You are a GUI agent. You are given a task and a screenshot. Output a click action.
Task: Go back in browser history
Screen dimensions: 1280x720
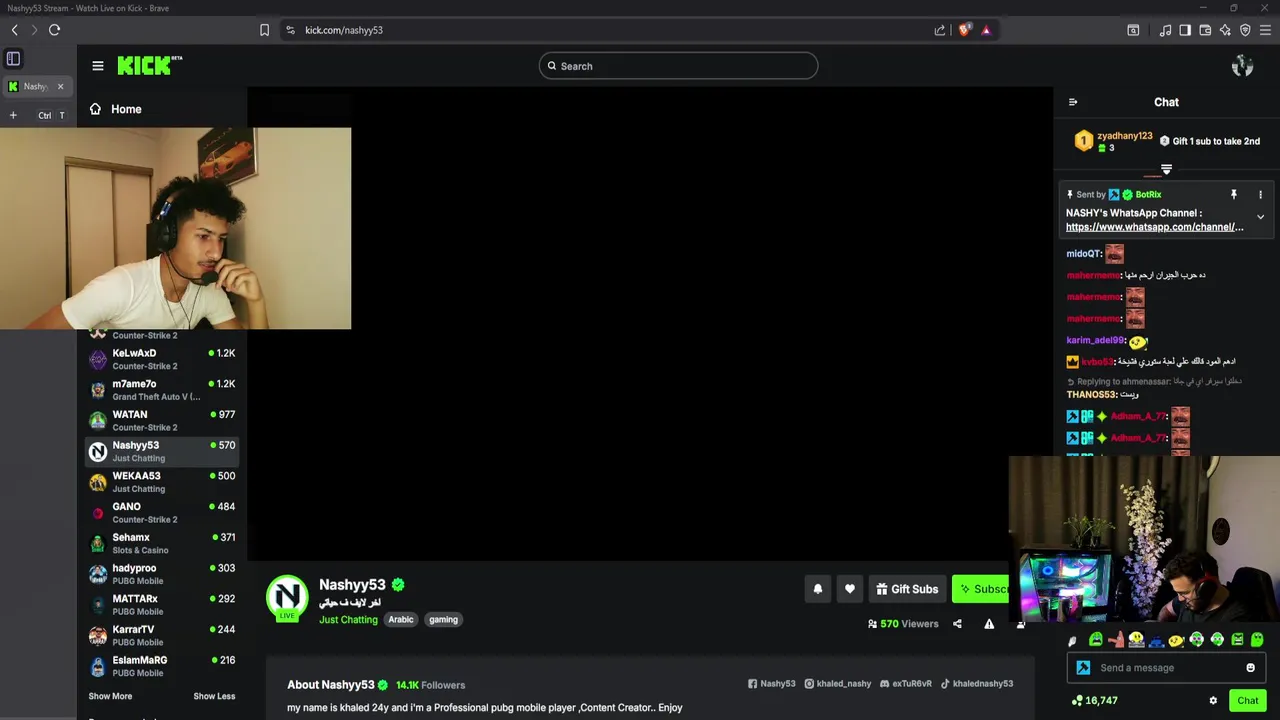(14, 30)
